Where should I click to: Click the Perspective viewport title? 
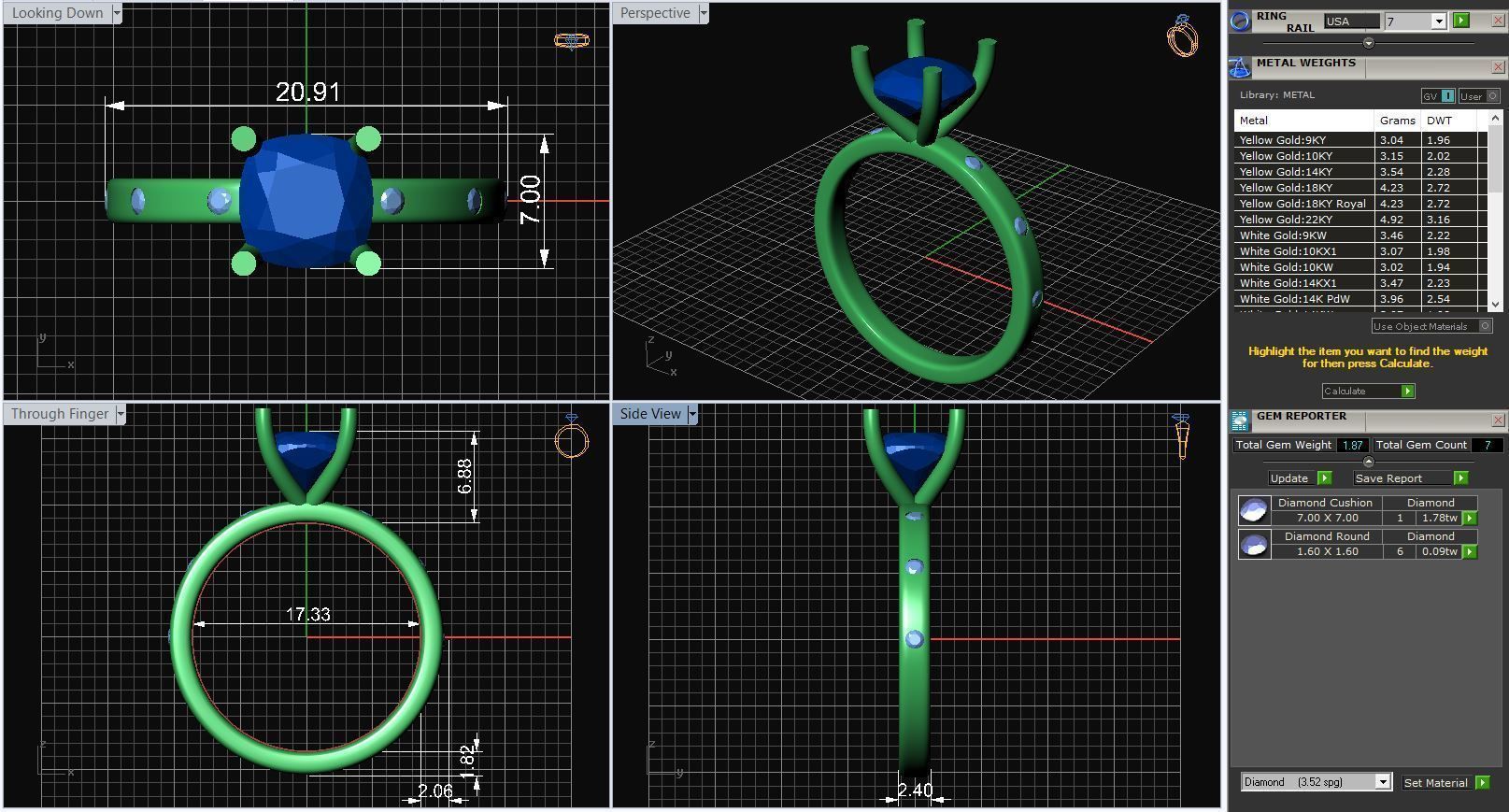tap(655, 13)
